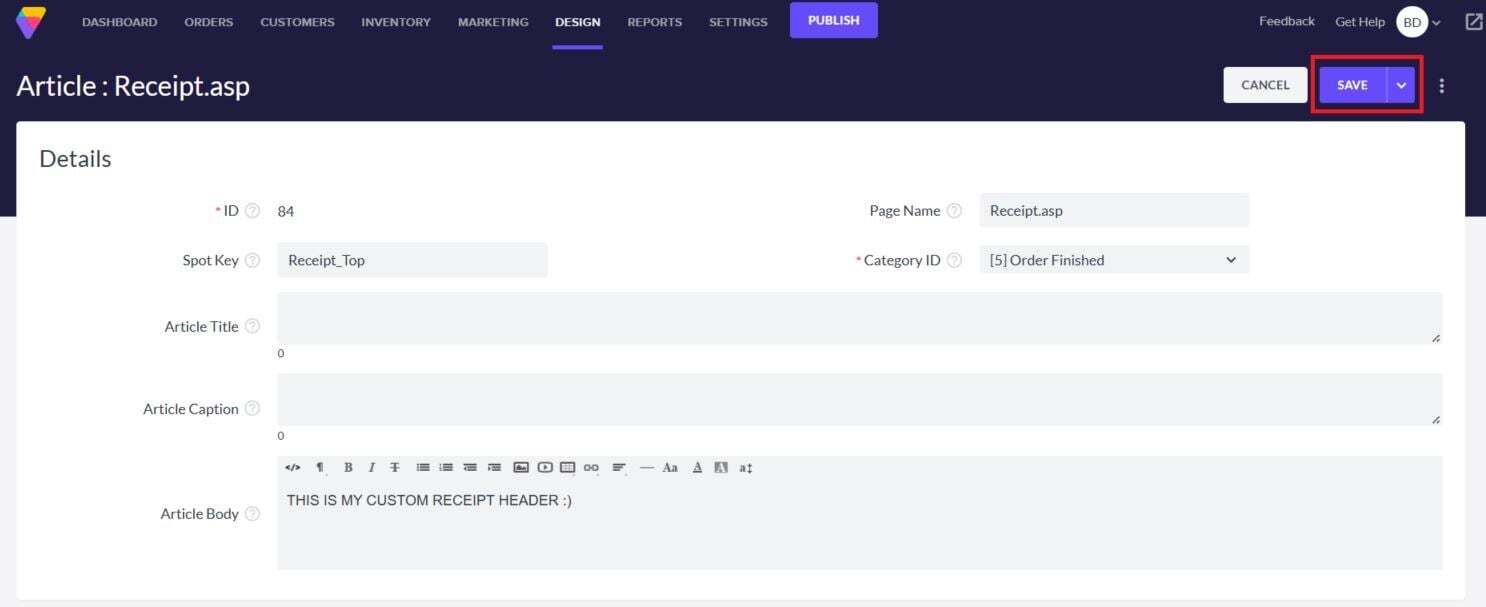Apply bold formatting in Article Body
Viewport: 1486px width, 607px height.
[x=348, y=467]
